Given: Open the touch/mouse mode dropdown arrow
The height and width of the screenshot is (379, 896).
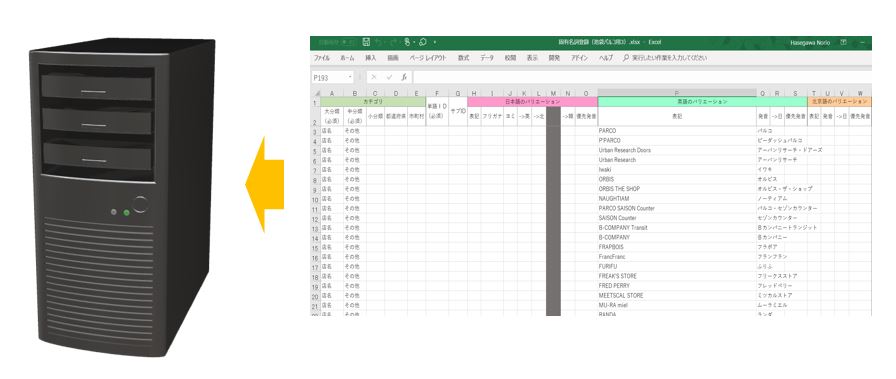Looking at the screenshot, I should 414,42.
